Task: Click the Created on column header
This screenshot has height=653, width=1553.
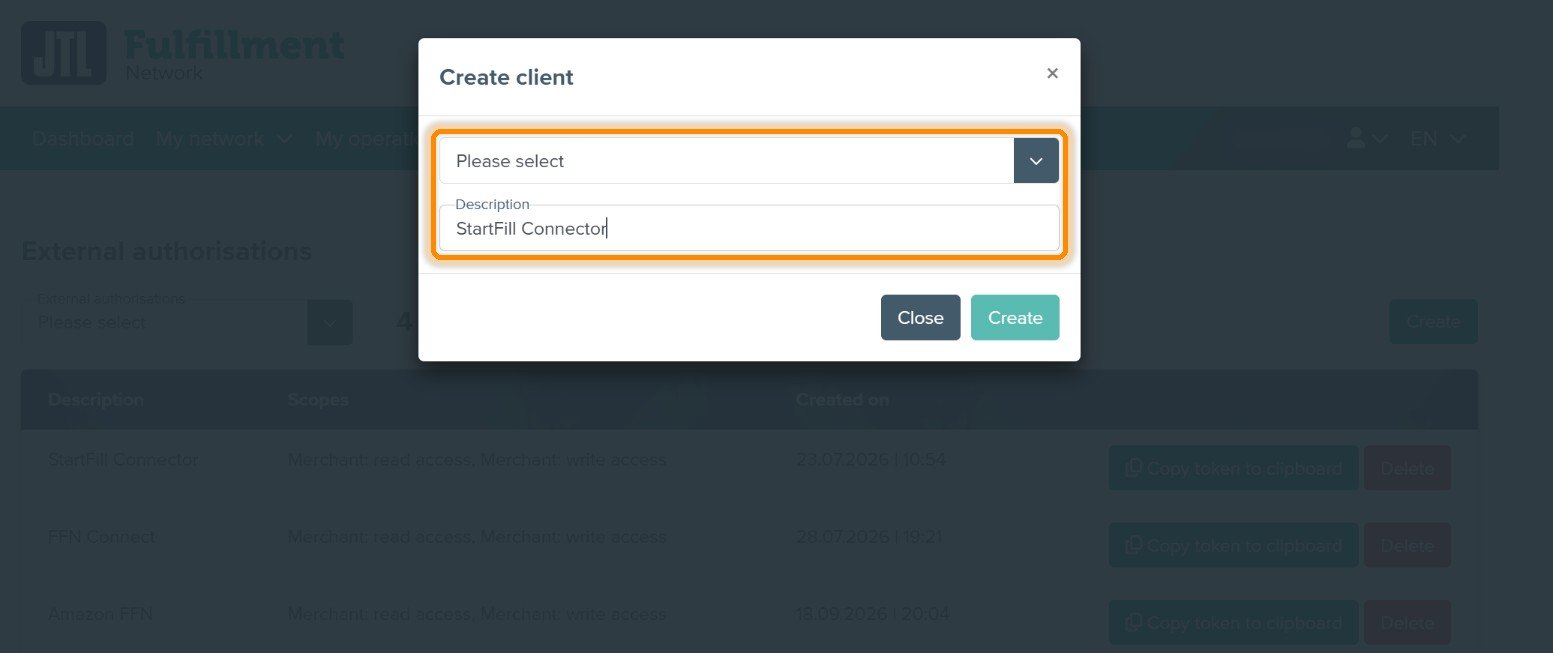Action: (842, 400)
